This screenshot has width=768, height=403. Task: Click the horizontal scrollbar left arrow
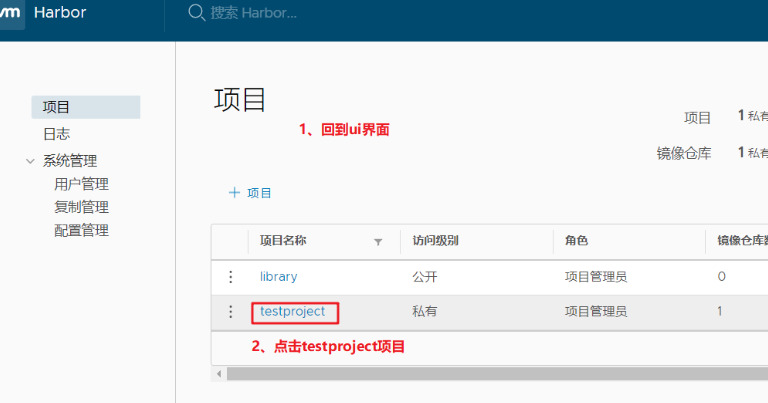pyautogui.click(x=219, y=374)
